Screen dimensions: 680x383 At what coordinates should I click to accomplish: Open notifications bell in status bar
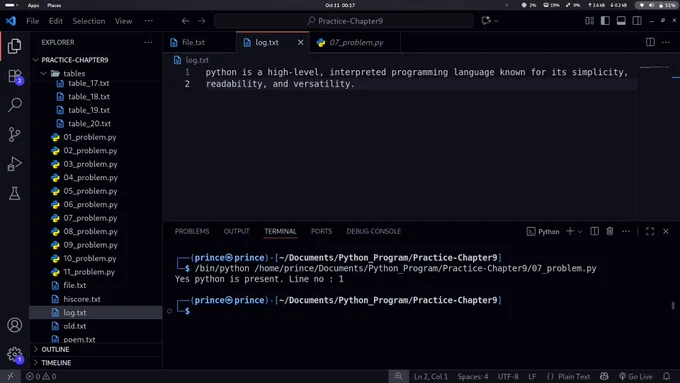(x=667, y=376)
